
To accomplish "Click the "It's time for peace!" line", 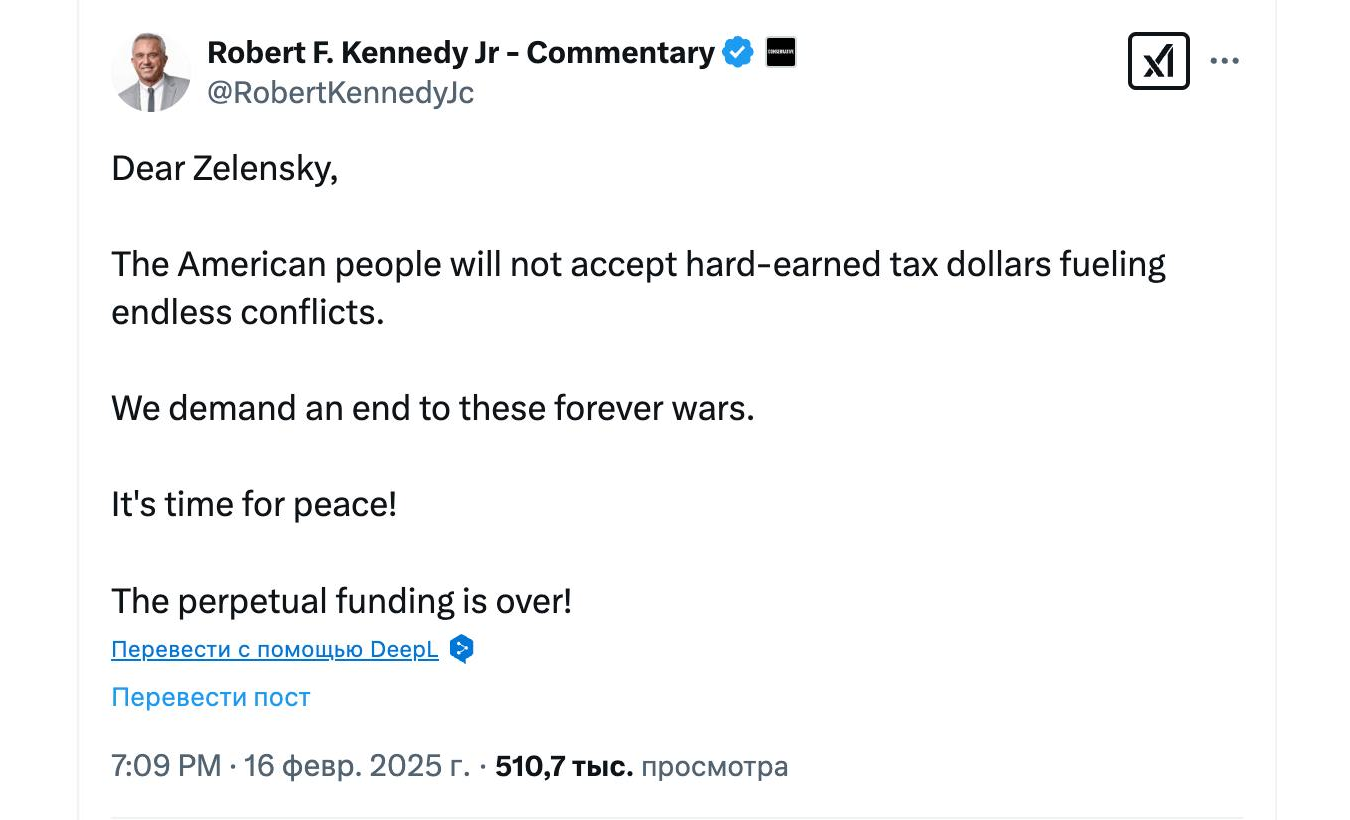I will coord(254,504).
